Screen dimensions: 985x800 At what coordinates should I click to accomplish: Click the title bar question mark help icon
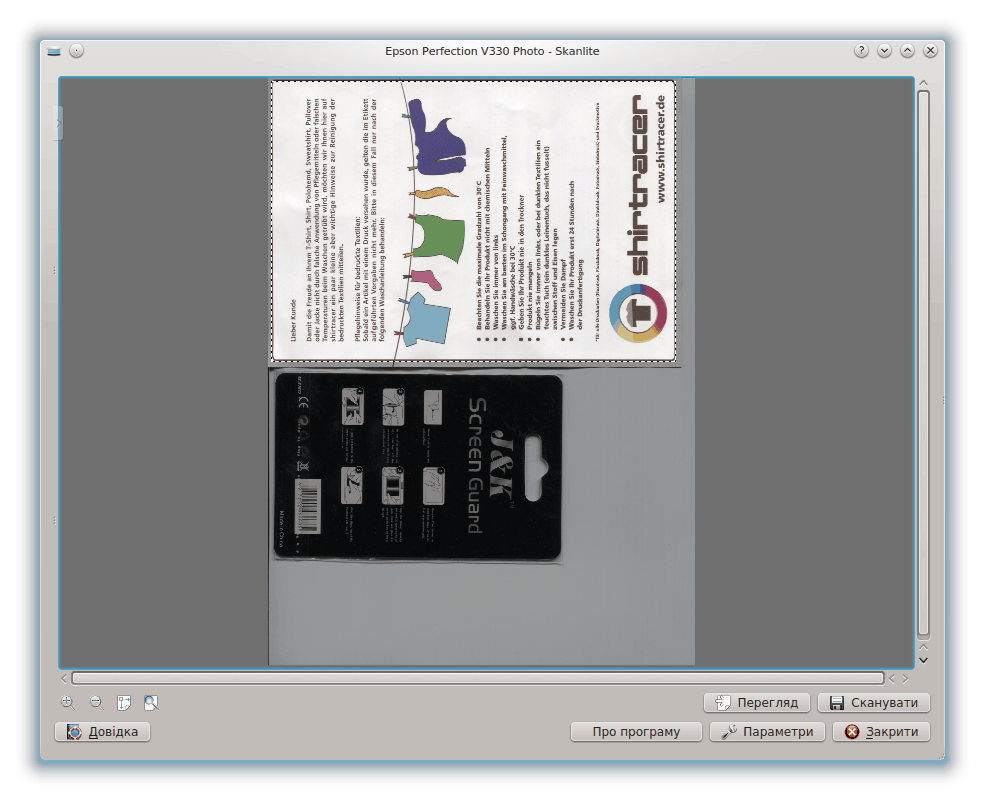click(861, 51)
